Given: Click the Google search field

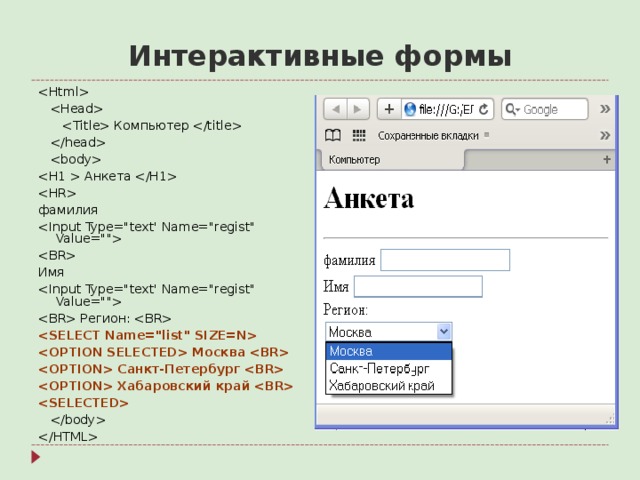Looking at the screenshot, I should (x=544, y=109).
